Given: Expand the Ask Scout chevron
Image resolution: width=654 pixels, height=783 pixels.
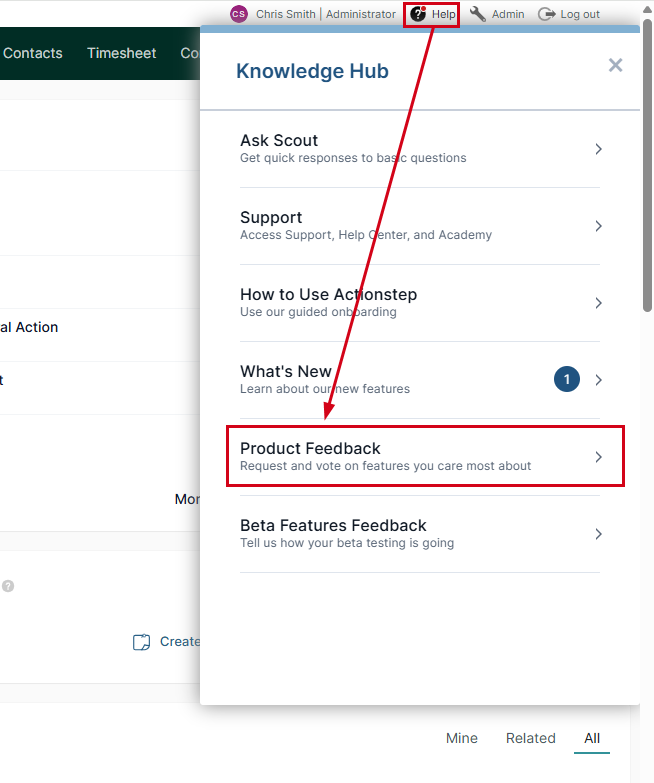Looking at the screenshot, I should [598, 149].
